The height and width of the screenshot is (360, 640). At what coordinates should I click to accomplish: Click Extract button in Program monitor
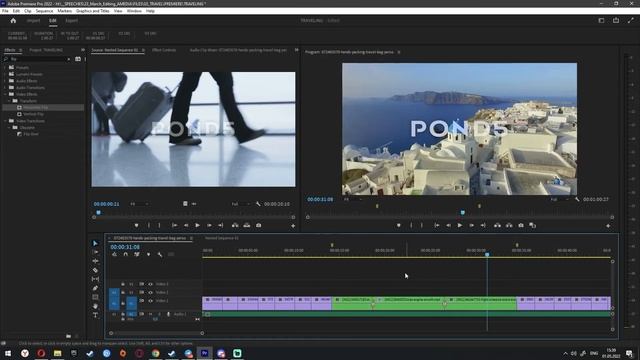tap(509, 225)
